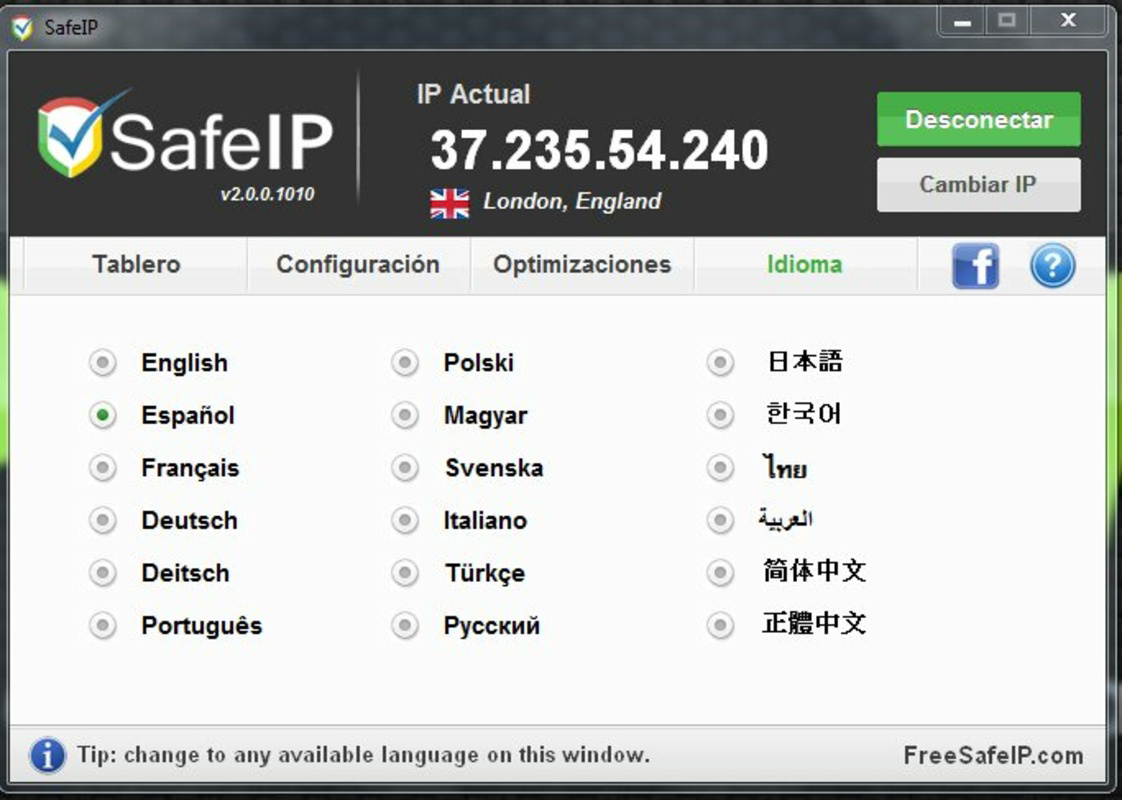Viewport: 1122px width, 800px height.
Task: Choose Arabic العربية language
Action: pos(720,520)
